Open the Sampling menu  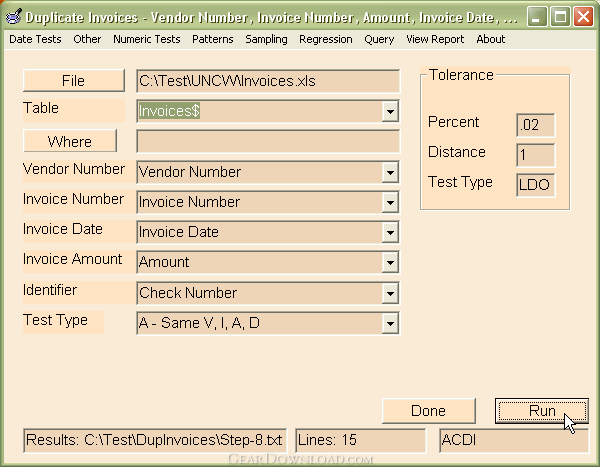point(266,39)
